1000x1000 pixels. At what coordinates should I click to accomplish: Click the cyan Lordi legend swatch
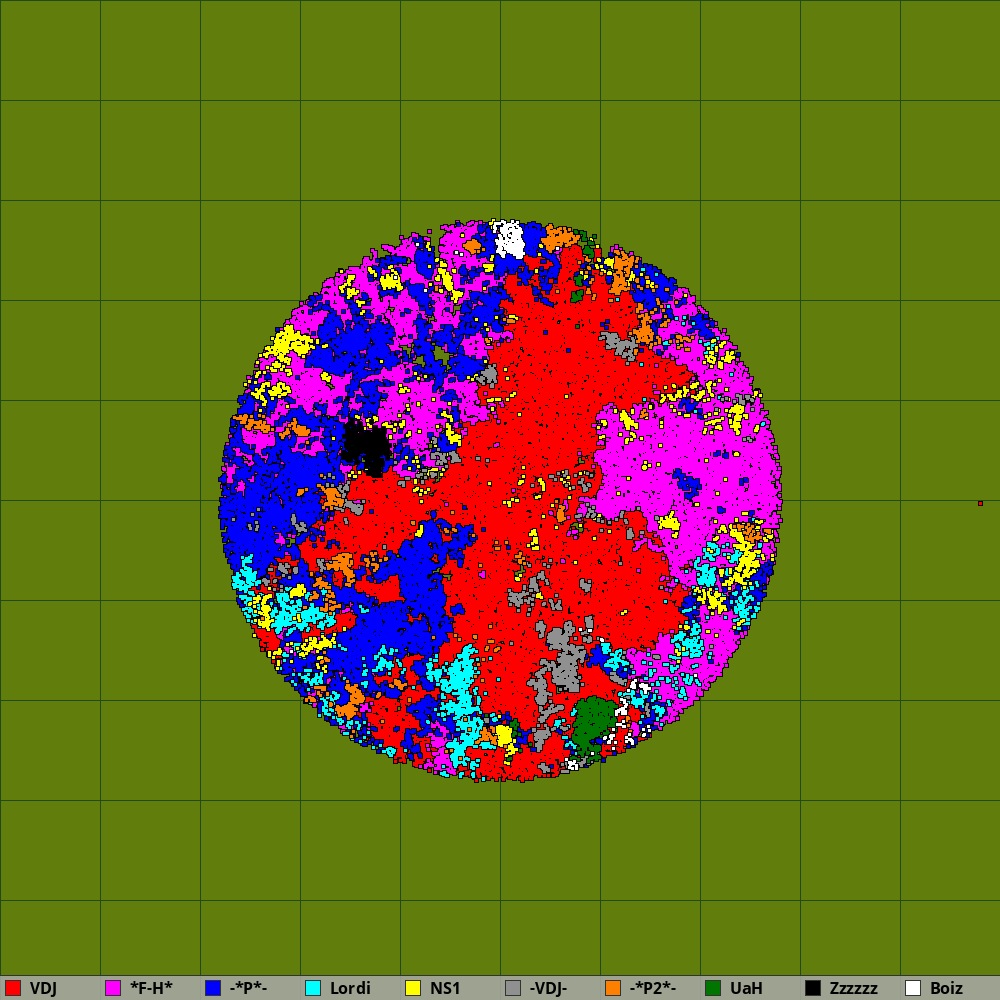click(313, 988)
